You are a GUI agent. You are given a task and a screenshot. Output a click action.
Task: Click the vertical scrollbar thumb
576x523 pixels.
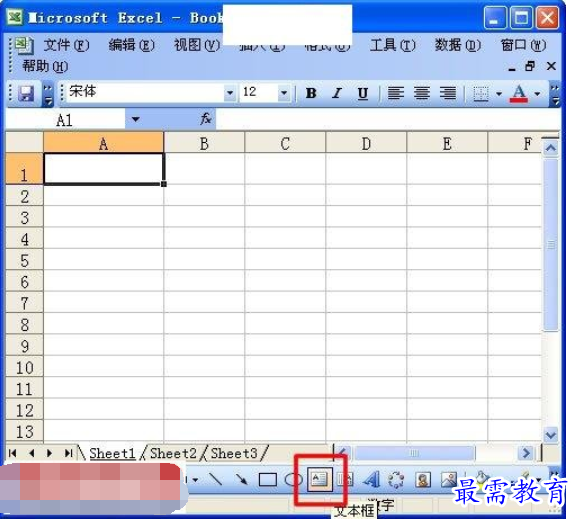pos(551,245)
